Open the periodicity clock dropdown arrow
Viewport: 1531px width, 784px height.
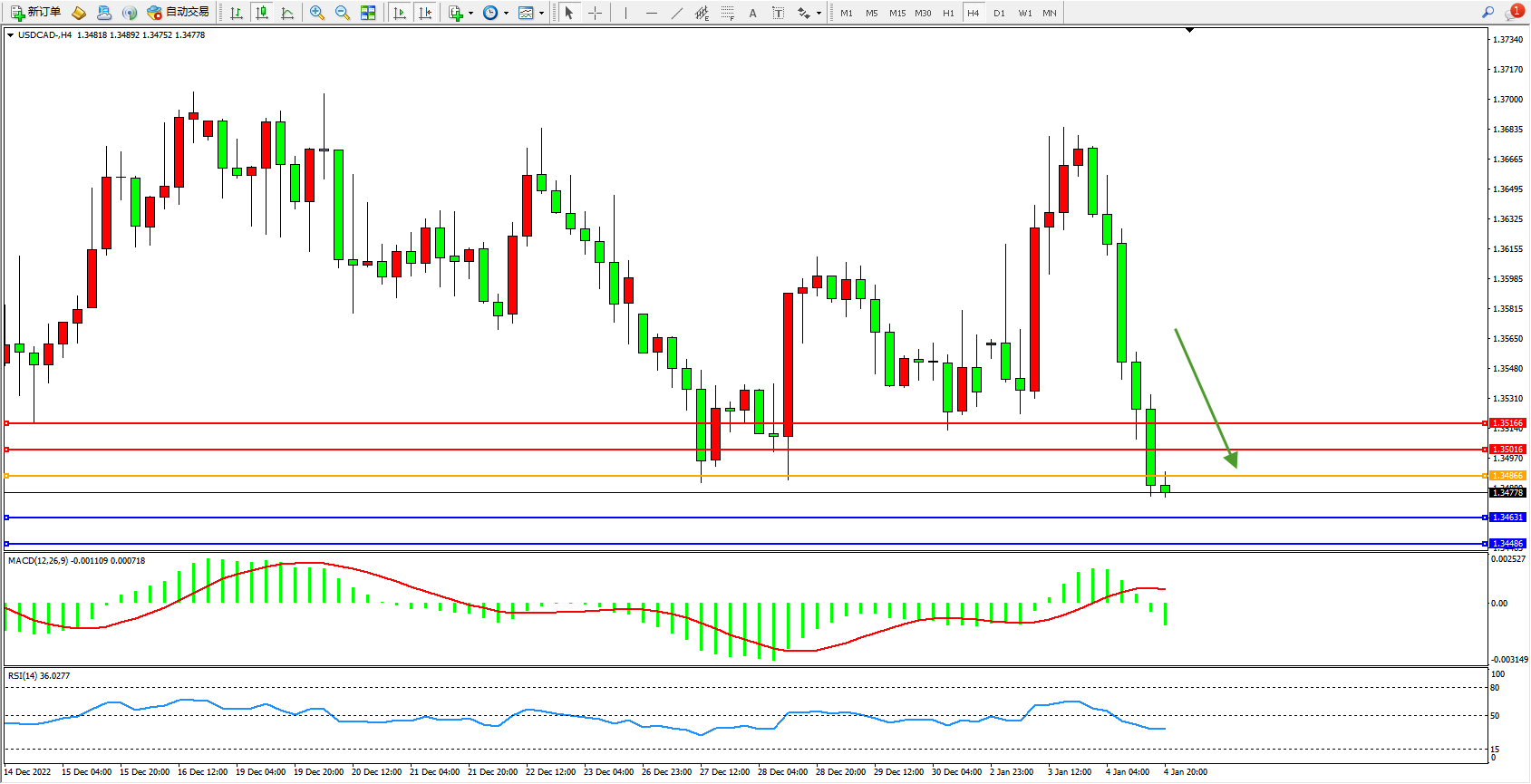[x=506, y=13]
